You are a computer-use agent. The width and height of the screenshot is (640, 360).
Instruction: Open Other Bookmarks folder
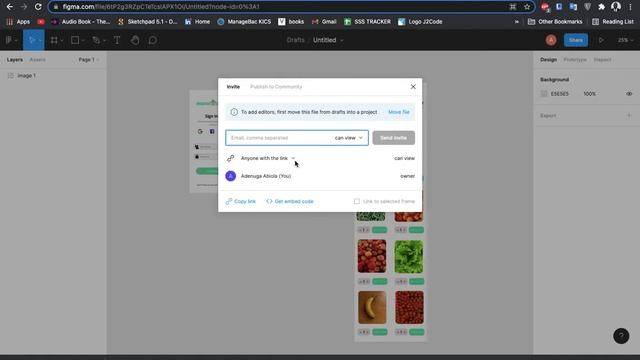(x=555, y=22)
